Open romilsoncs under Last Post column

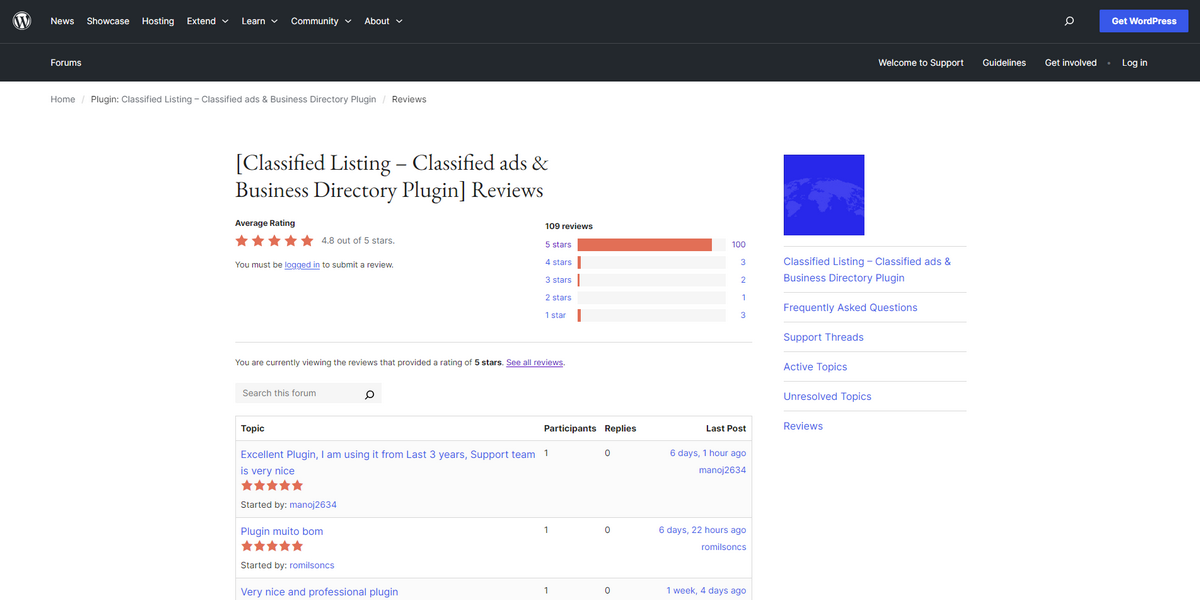724,547
